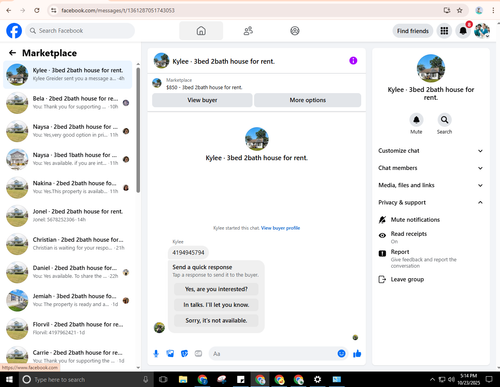Click Kylee's large profile picture in right panel
Screen dimensions: 500x387
[431, 68]
